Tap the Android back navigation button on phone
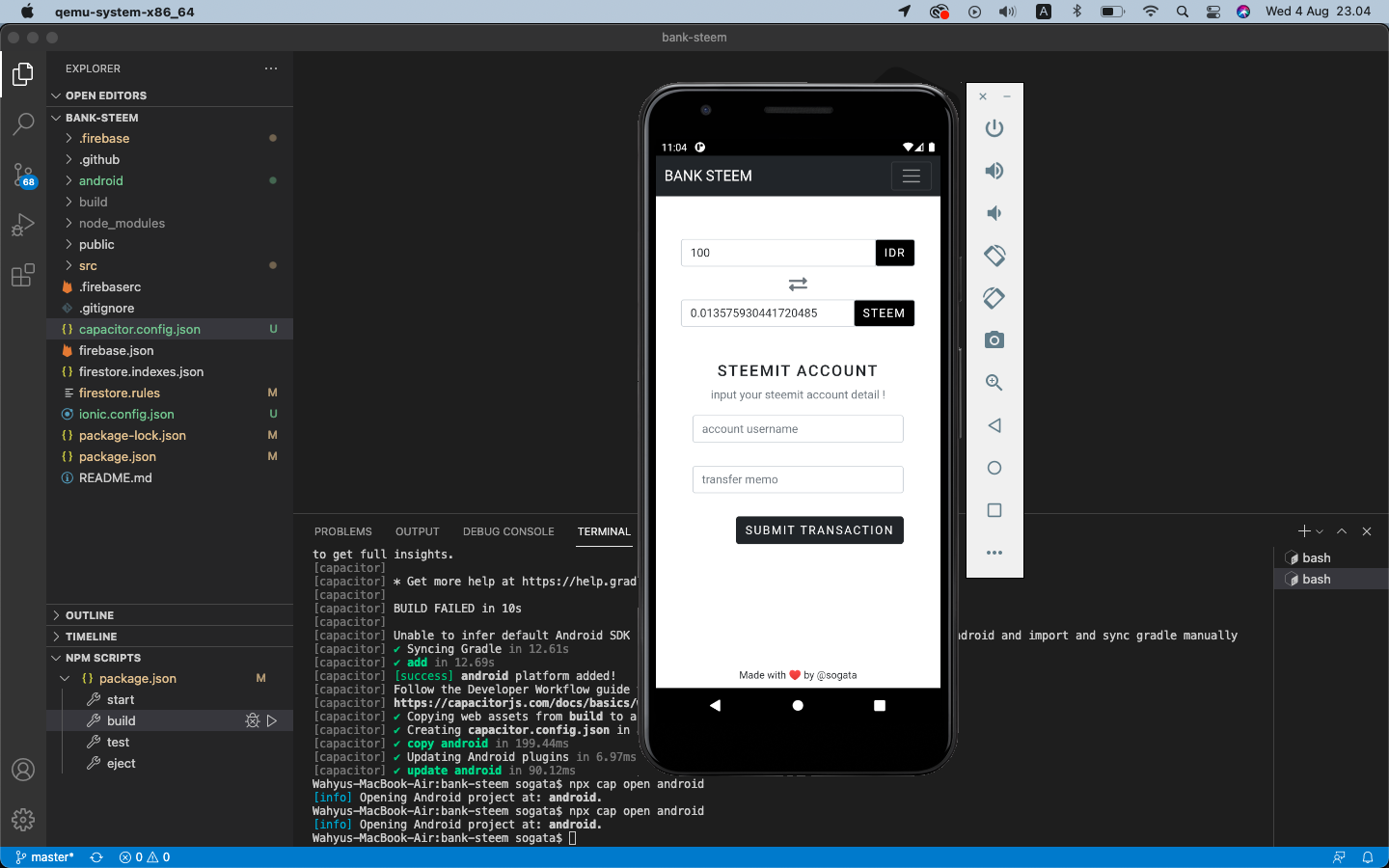 coord(715,705)
